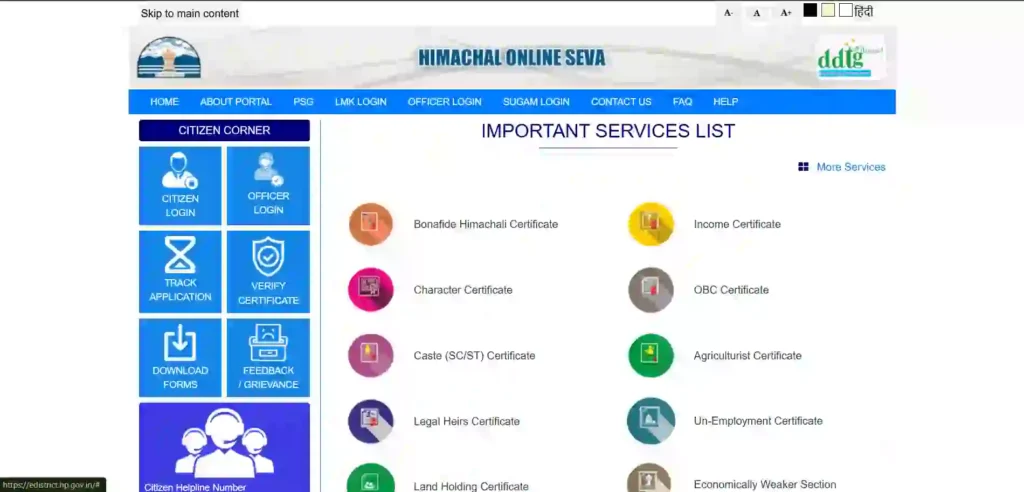Open ABOUT PORTAL menu item
The height and width of the screenshot is (492, 1024).
point(236,102)
